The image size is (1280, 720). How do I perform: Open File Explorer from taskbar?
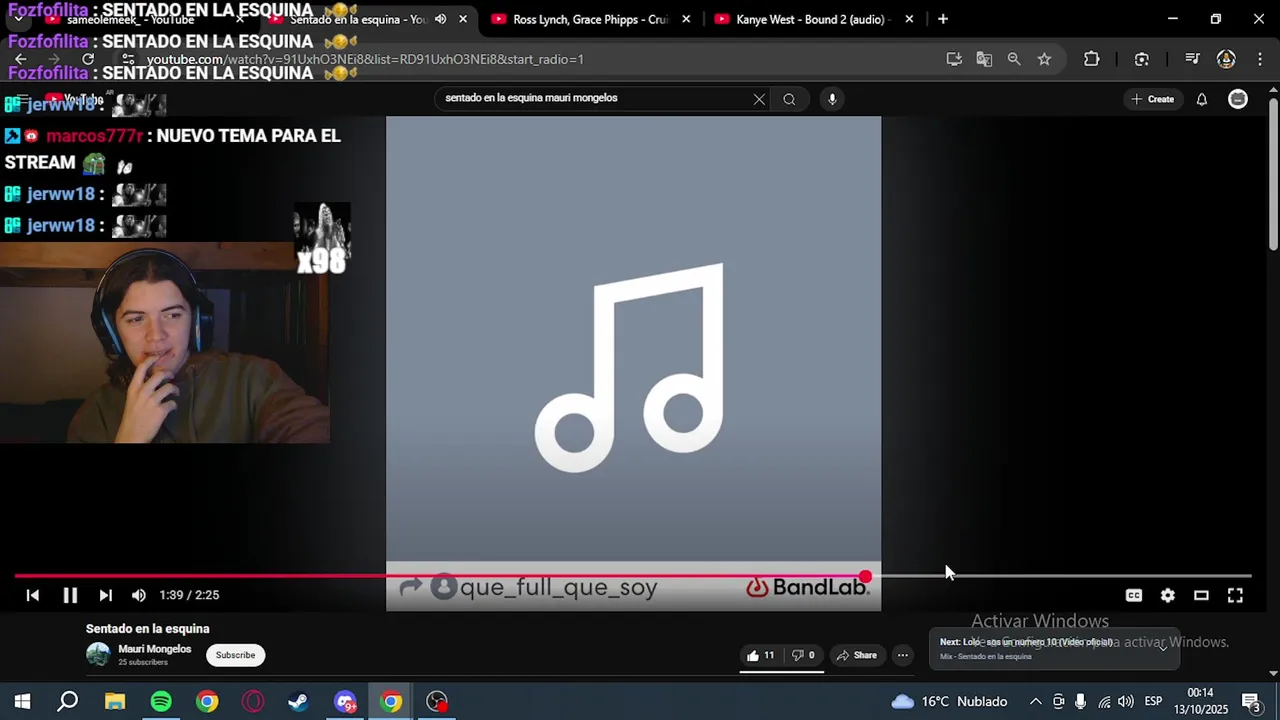[115, 701]
